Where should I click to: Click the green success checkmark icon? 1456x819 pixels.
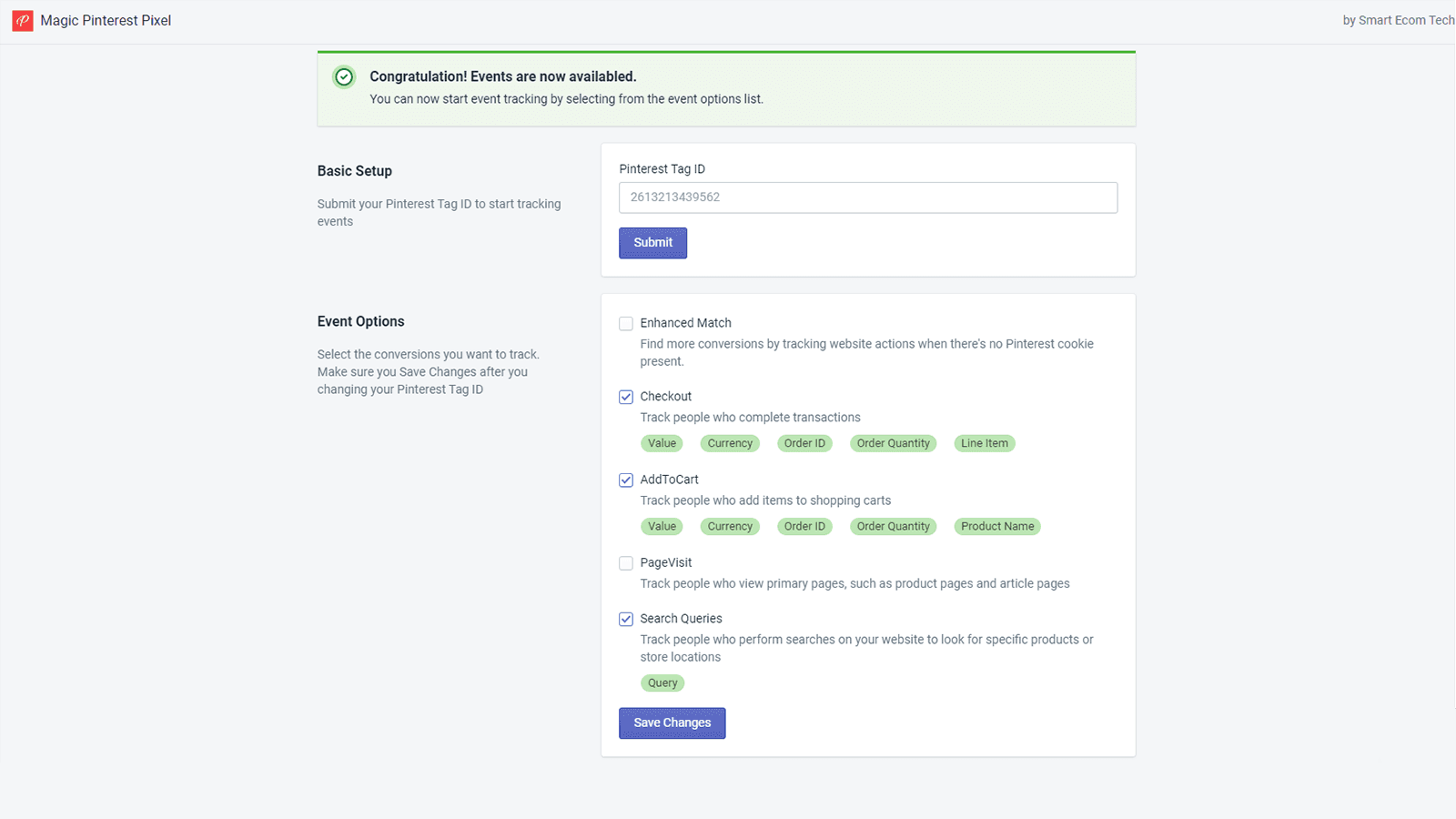click(x=344, y=77)
